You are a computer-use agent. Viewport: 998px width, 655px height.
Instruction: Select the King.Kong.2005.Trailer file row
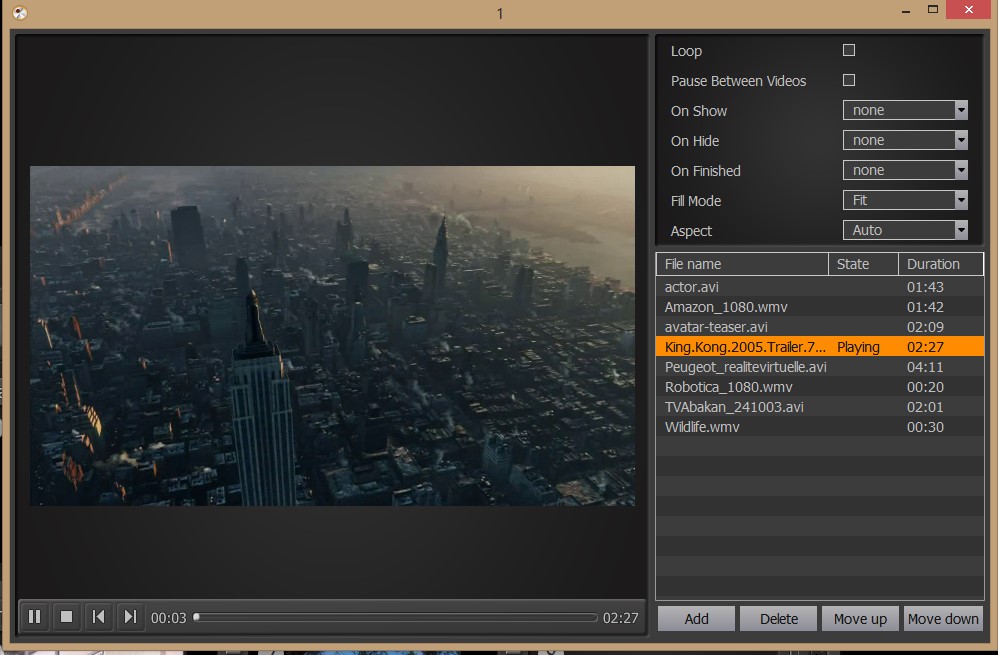(x=820, y=347)
